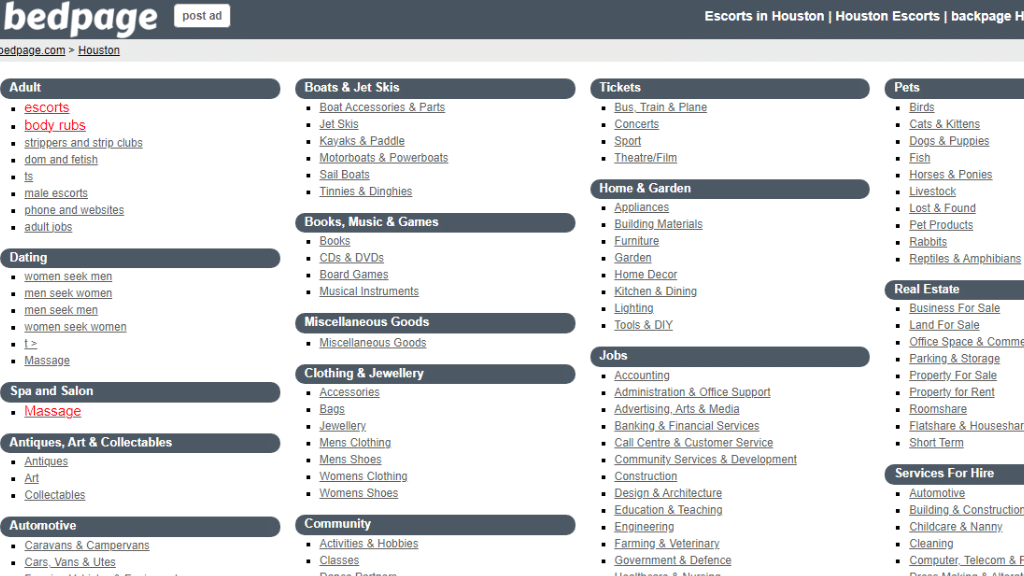Screen dimensions: 1024x576
Task: Open Community Services & Development link
Action: click(x=705, y=460)
